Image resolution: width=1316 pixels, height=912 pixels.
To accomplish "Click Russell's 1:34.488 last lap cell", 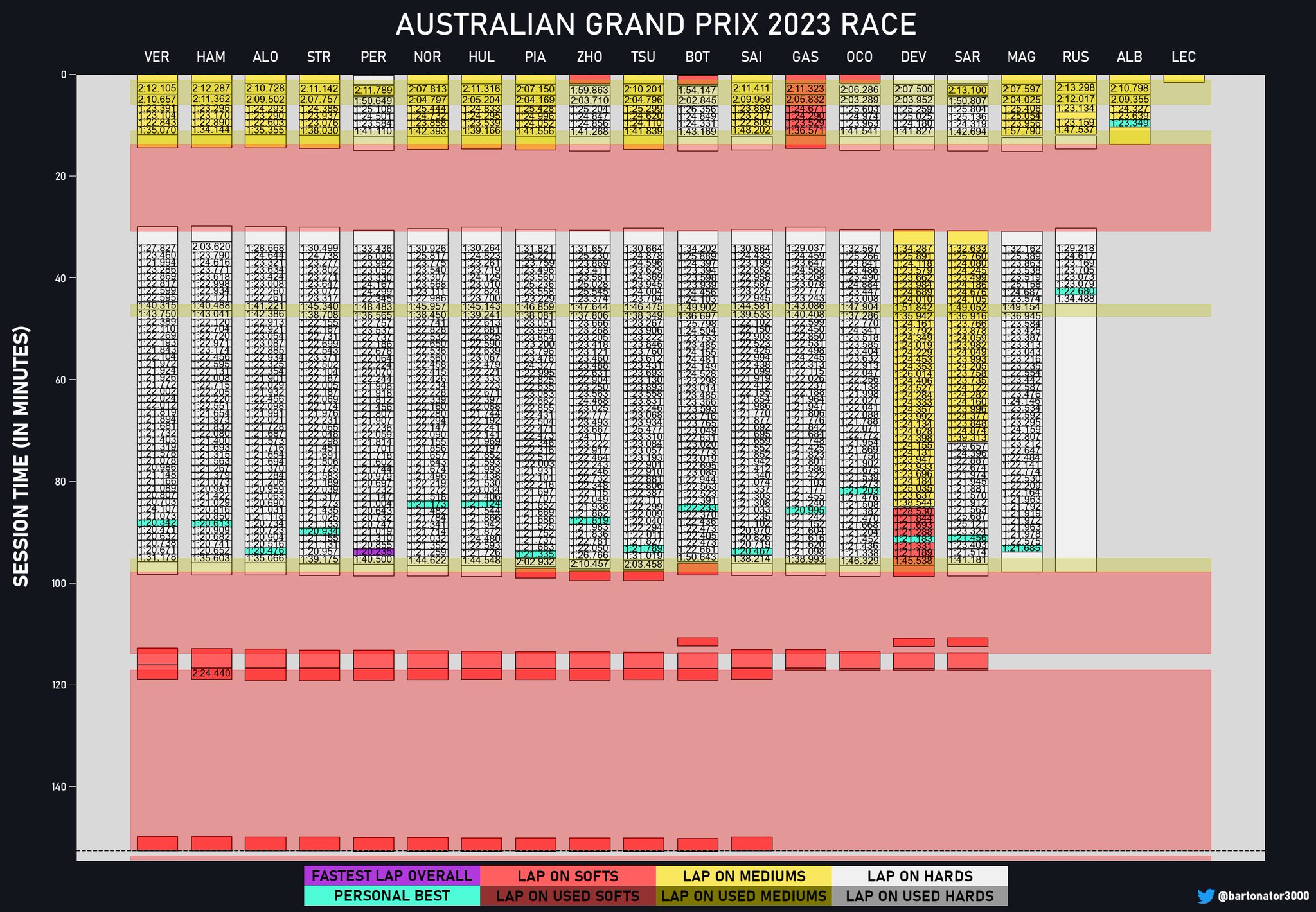I will [x=1076, y=299].
